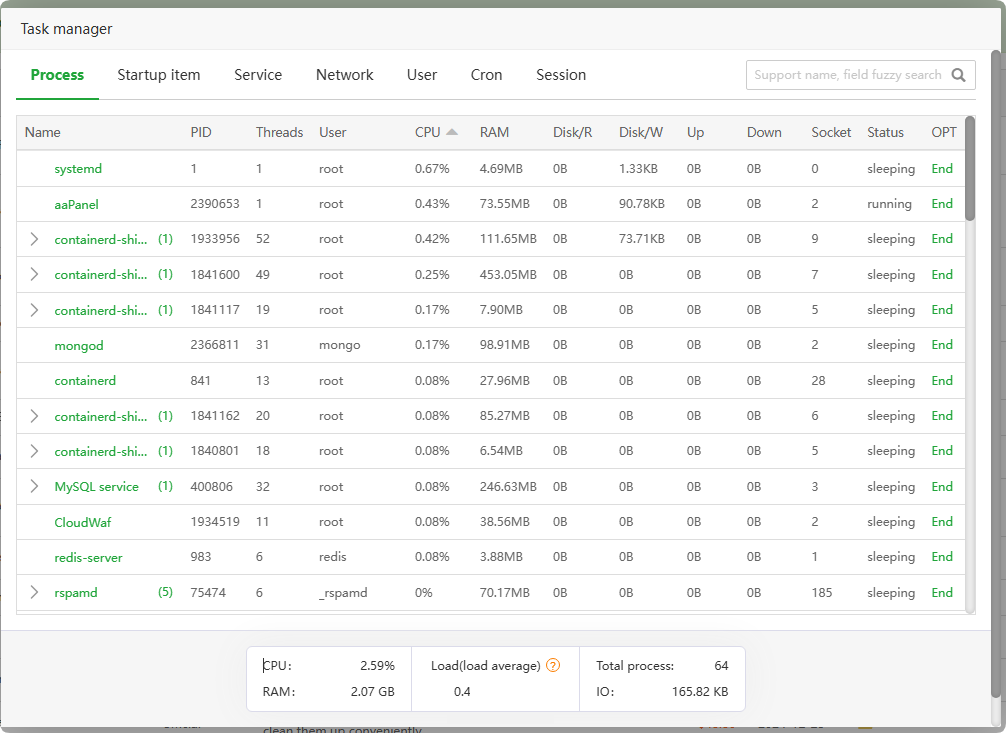This screenshot has height=733, width=1006.
Task: Expand containerd-shim row with PID 1841600
Action: pos(34,275)
